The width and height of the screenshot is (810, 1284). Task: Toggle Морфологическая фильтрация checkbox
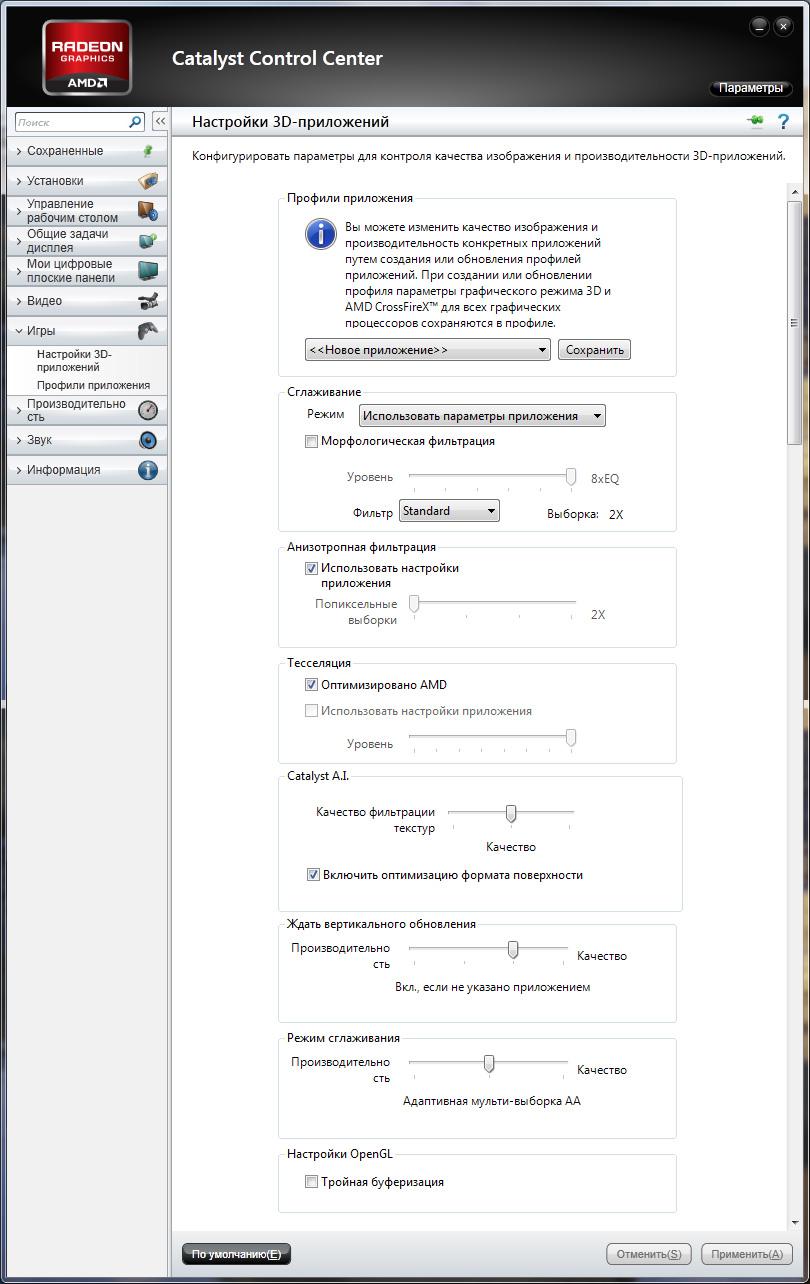coord(312,441)
